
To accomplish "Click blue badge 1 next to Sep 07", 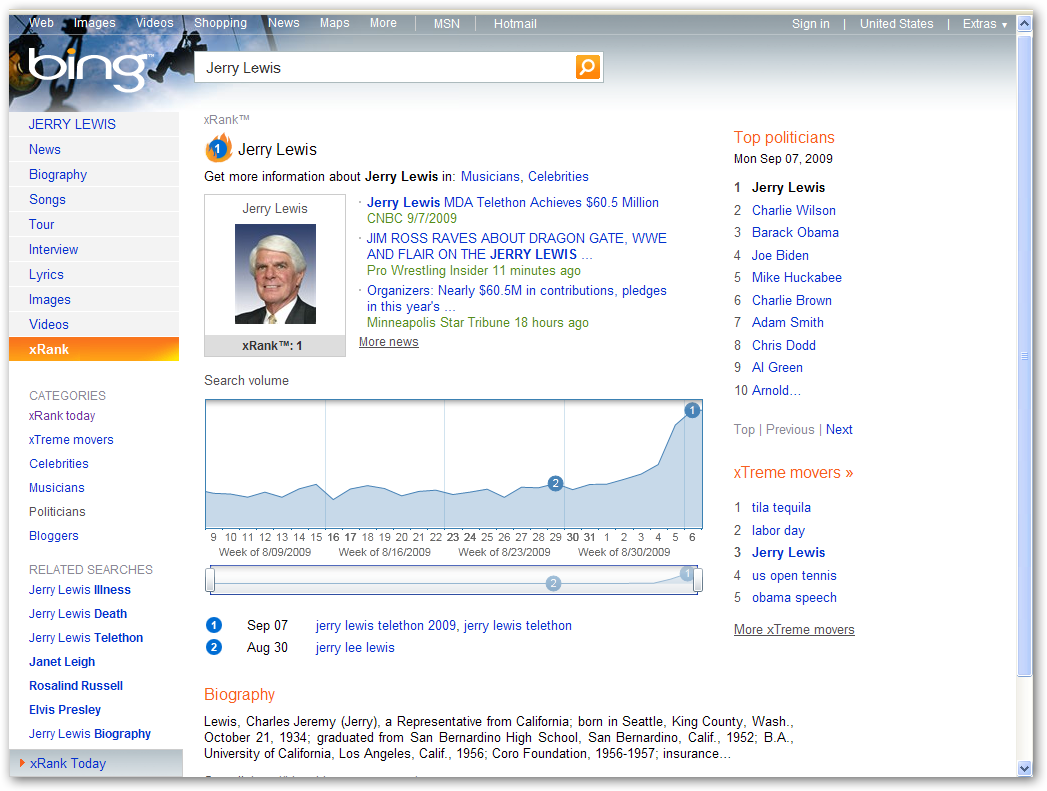I will 214,625.
